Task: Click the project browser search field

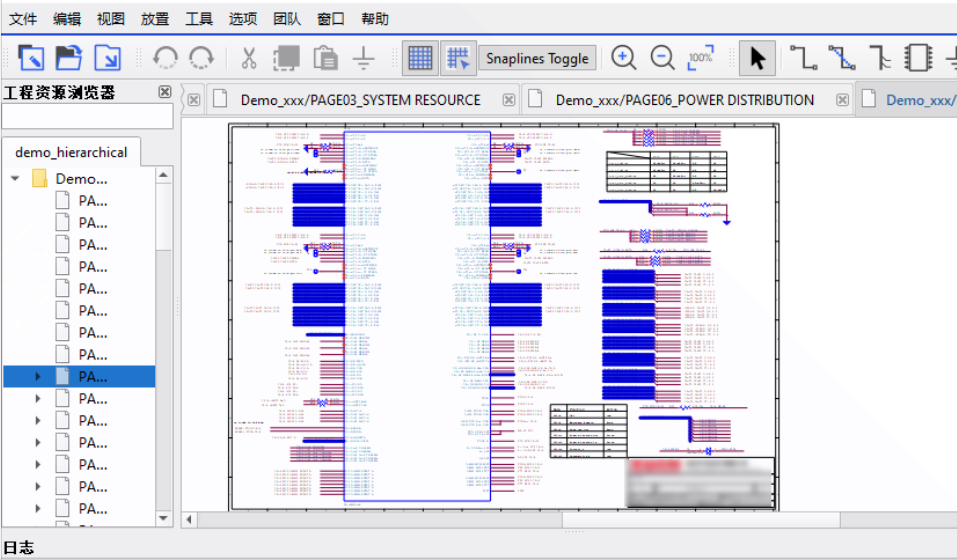Action: click(88, 117)
